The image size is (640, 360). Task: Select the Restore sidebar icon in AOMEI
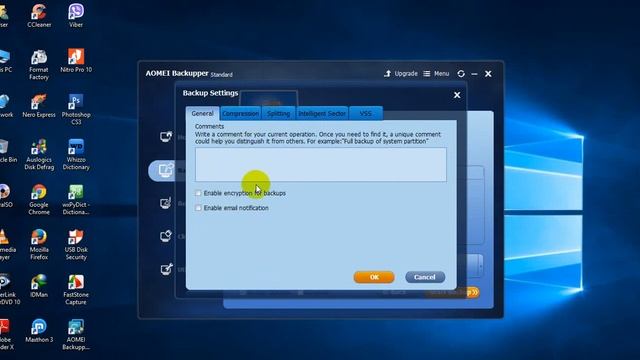point(166,203)
